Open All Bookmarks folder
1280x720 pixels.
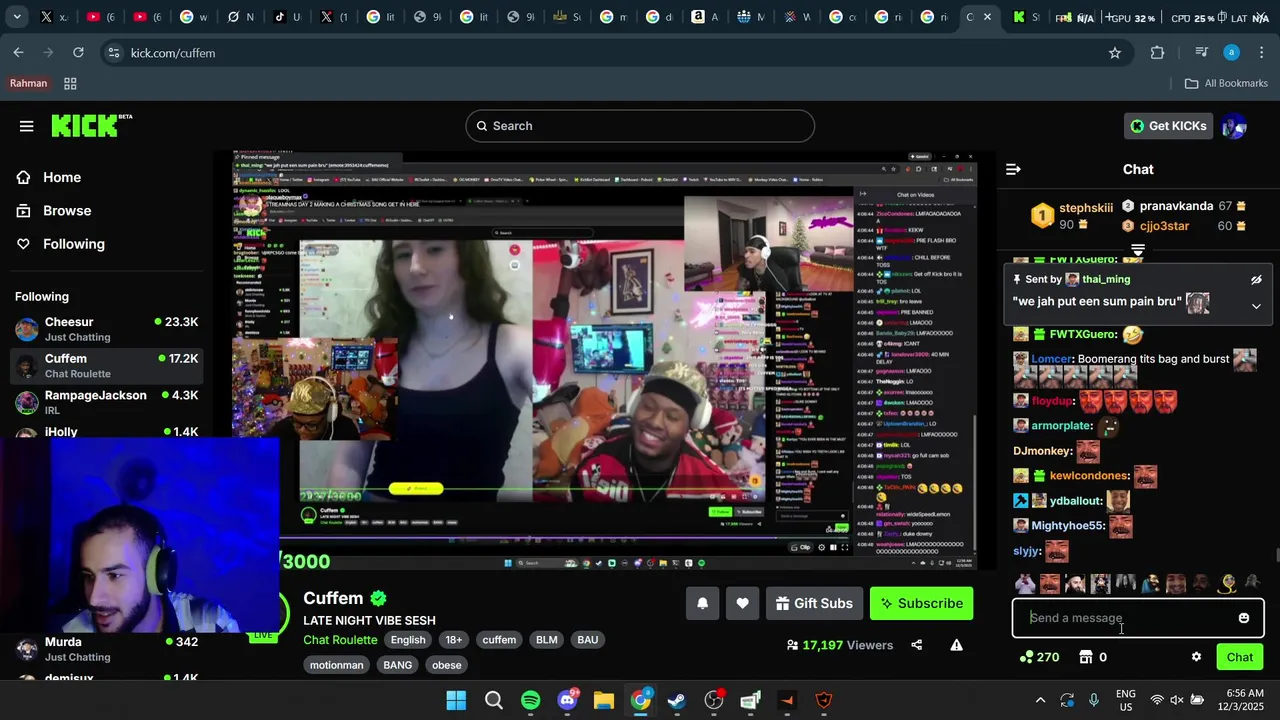1226,84
